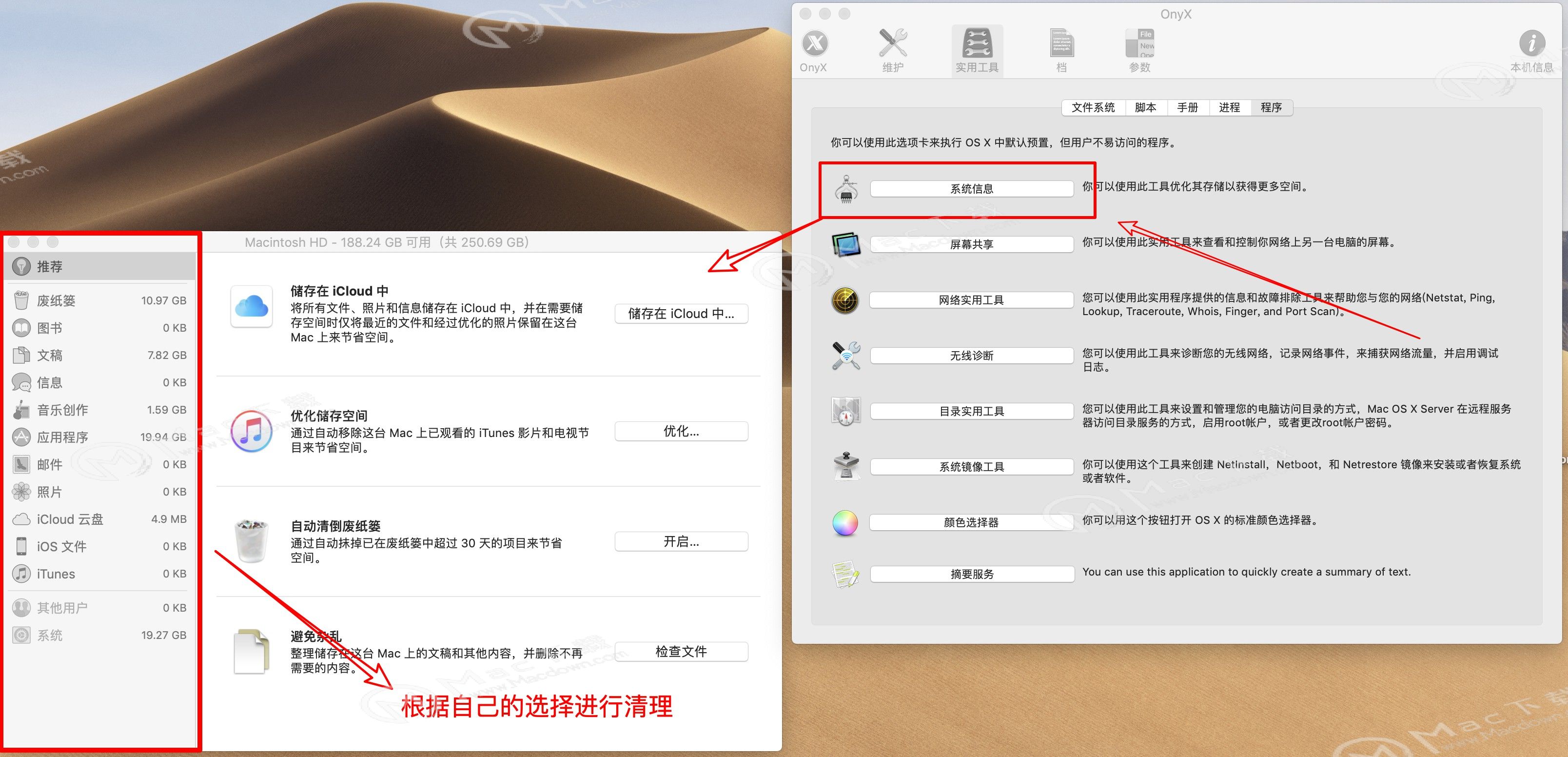Switch to the 程序 tab
This screenshot has width=1568, height=757.
pyautogui.click(x=1272, y=107)
